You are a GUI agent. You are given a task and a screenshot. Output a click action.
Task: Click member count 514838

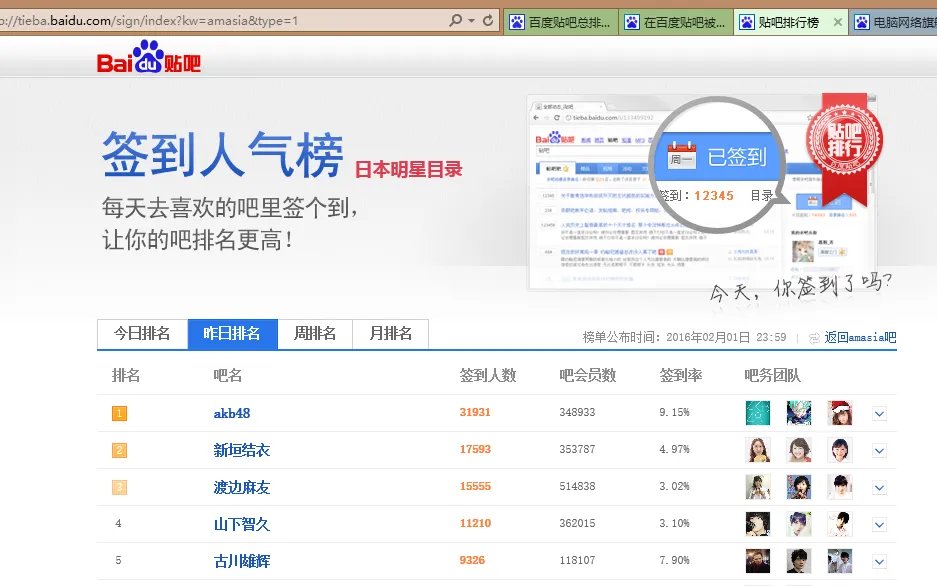coord(577,486)
